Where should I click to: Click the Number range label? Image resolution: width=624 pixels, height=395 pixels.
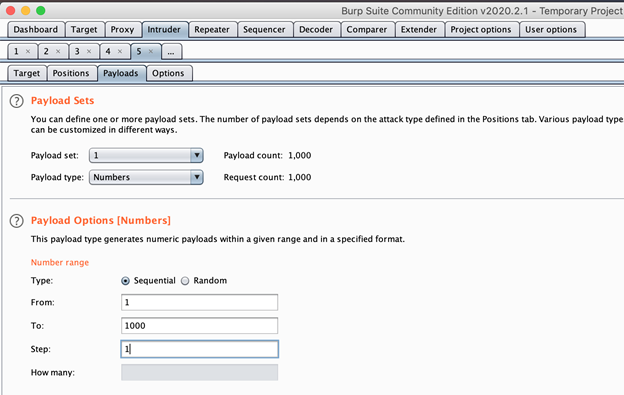60,263
